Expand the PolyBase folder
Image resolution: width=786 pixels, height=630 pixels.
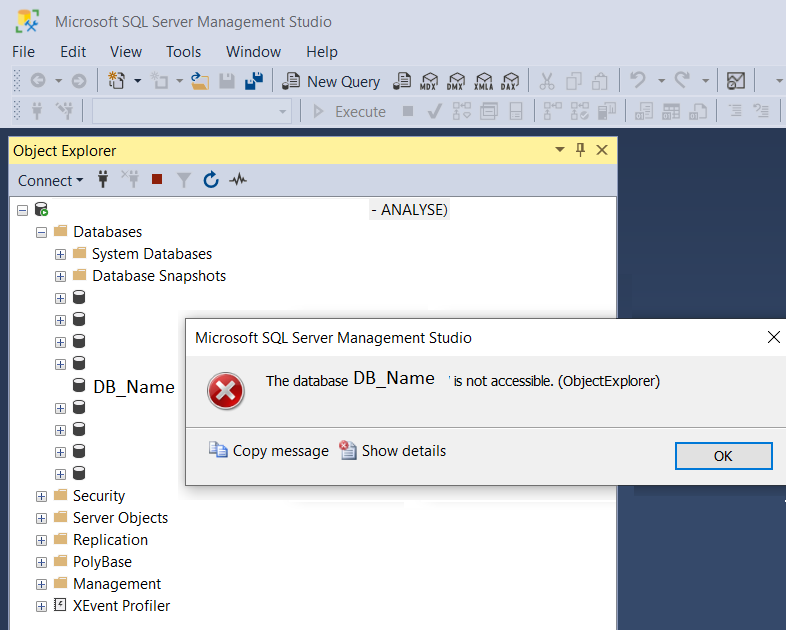point(41,563)
